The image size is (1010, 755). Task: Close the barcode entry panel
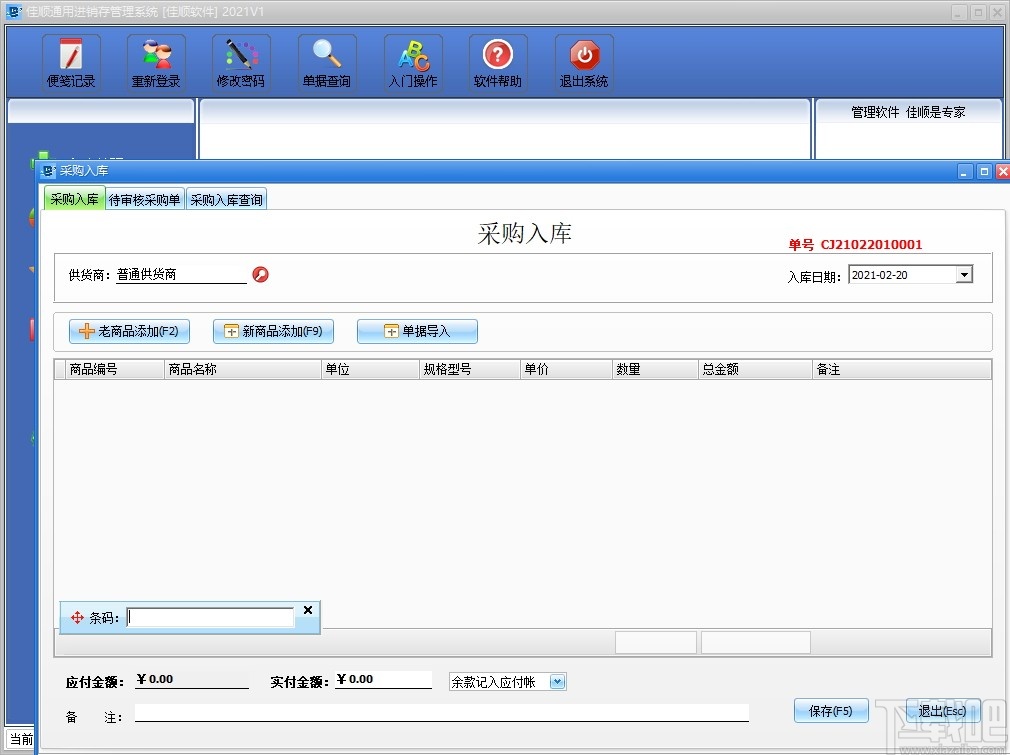pos(307,609)
